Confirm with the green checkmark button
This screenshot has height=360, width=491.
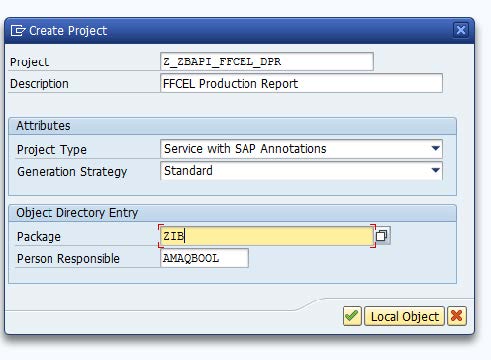[352, 316]
